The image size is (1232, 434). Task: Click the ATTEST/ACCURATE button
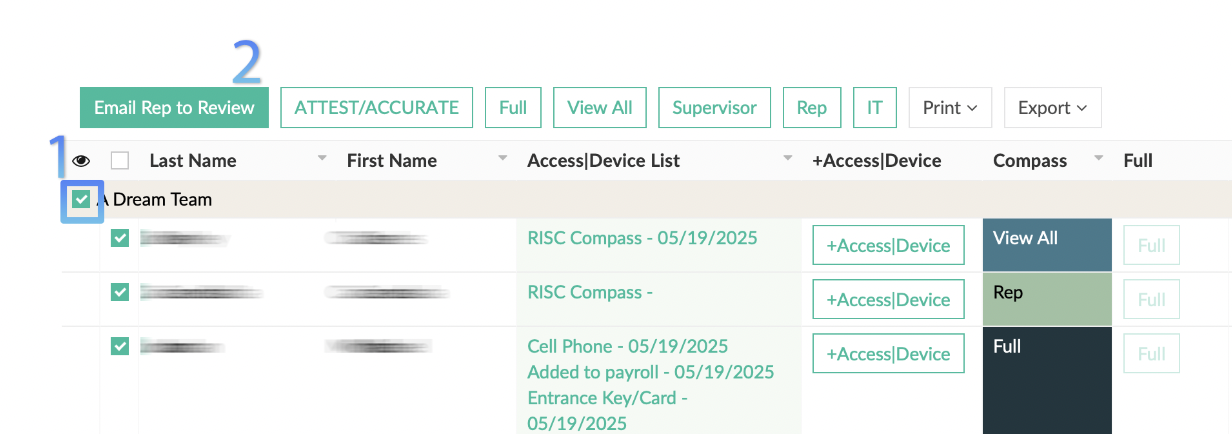(x=377, y=107)
